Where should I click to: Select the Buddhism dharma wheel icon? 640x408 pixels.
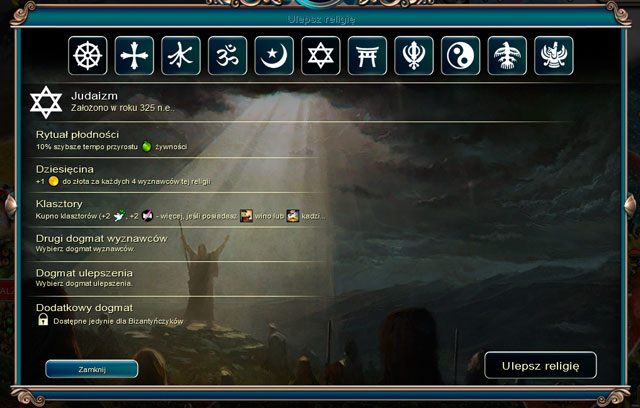(88, 55)
